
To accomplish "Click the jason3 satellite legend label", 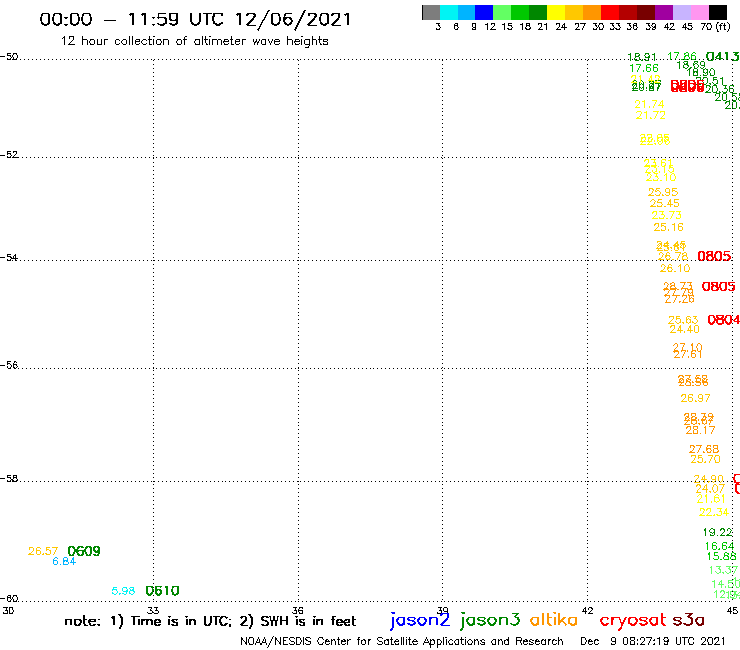I will pyautogui.click(x=490, y=620).
